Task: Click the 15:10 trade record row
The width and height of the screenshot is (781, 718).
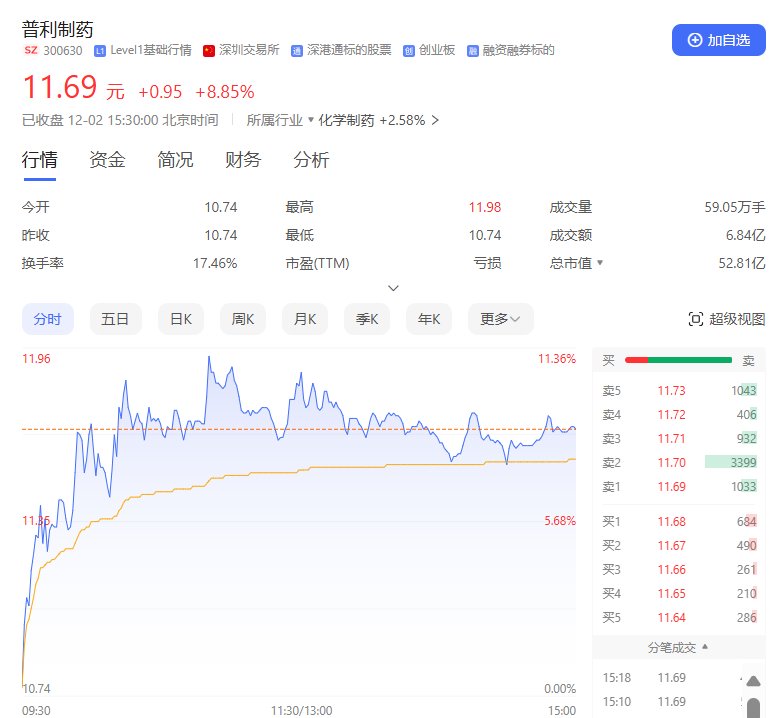Action: (671, 702)
